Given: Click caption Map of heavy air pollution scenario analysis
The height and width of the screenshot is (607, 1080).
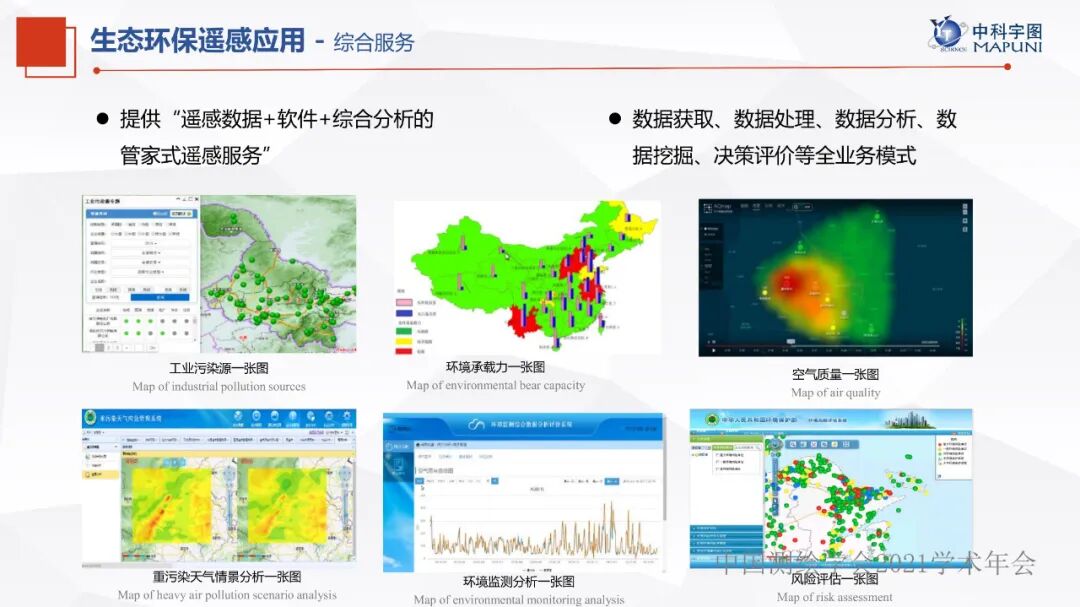Looking at the screenshot, I should (x=227, y=595).
